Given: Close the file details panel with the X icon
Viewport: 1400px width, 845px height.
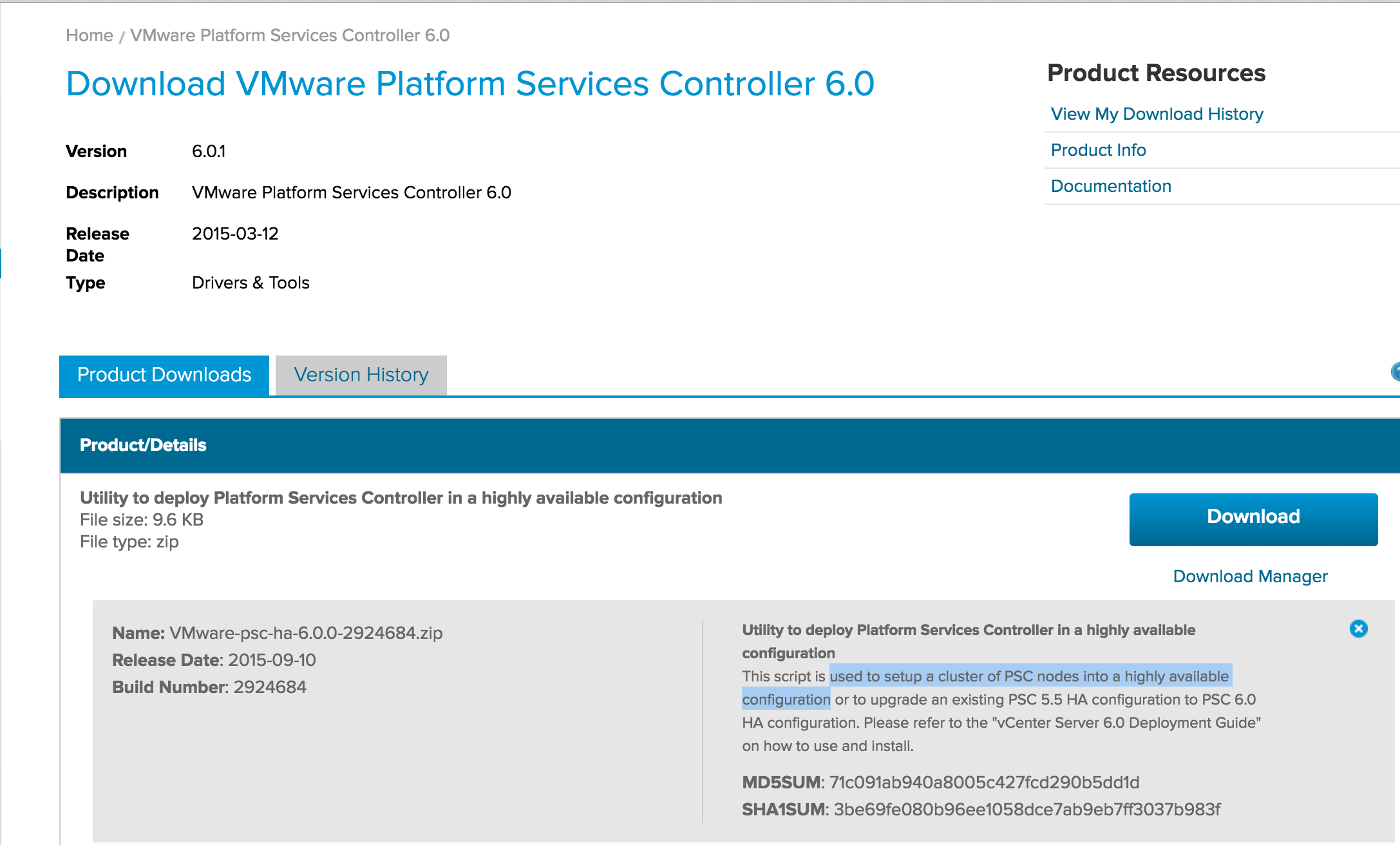Looking at the screenshot, I should pos(1358,629).
